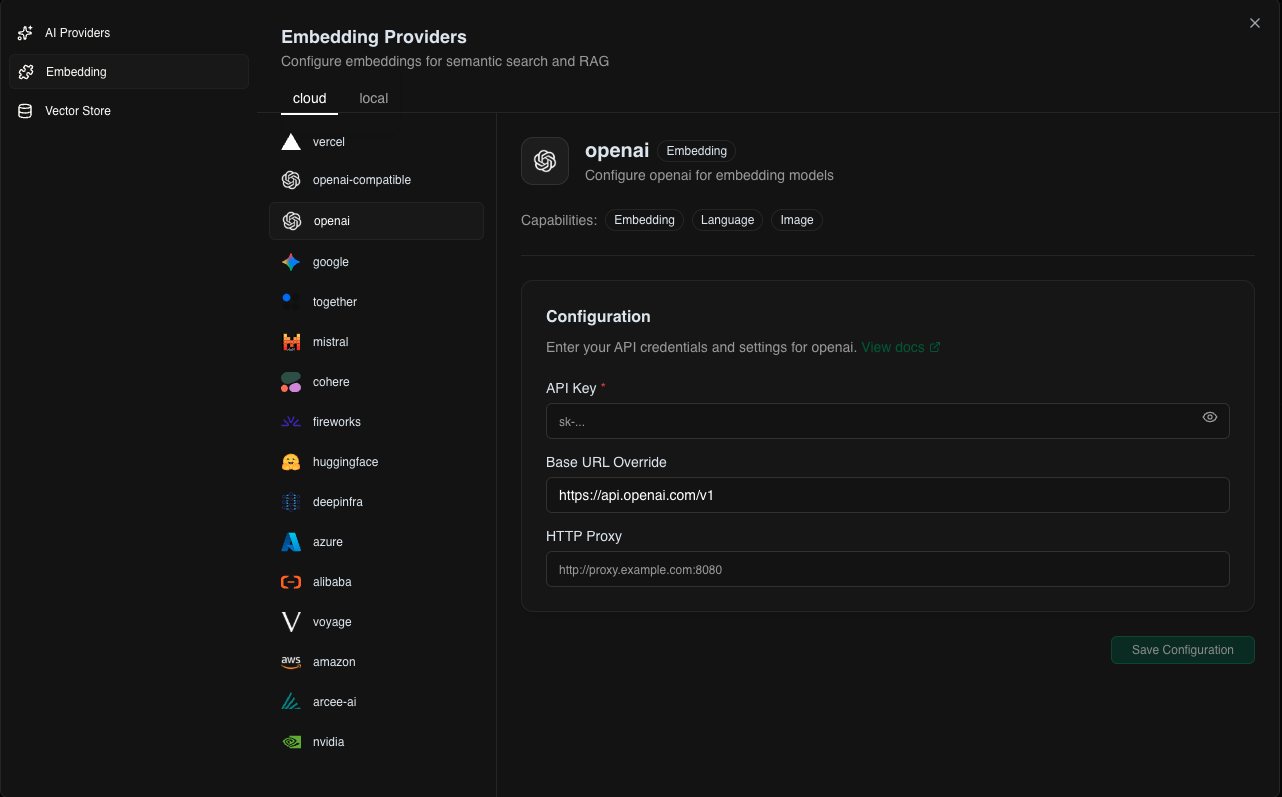
Task: Pick the azure provider icon
Action: [x=291, y=542]
